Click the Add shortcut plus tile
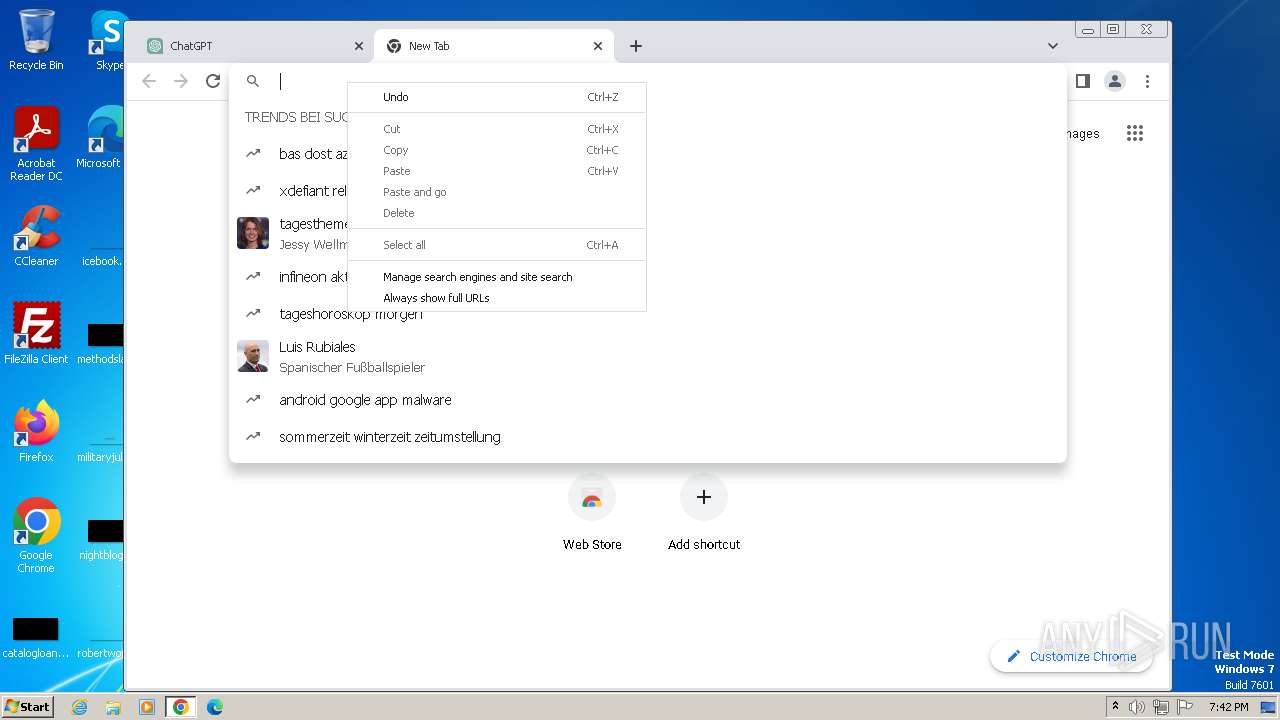Screen dimensions: 1280x720 tap(704, 513)
